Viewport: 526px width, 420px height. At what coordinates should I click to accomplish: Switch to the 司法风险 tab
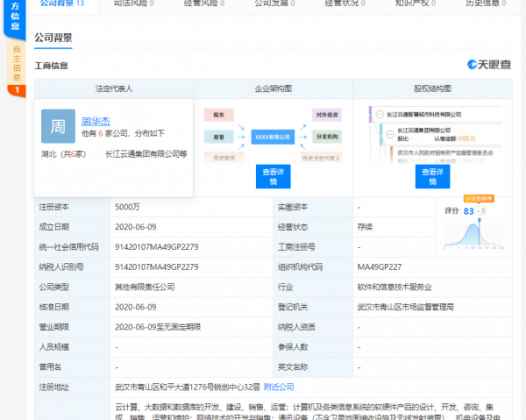[x=134, y=3]
